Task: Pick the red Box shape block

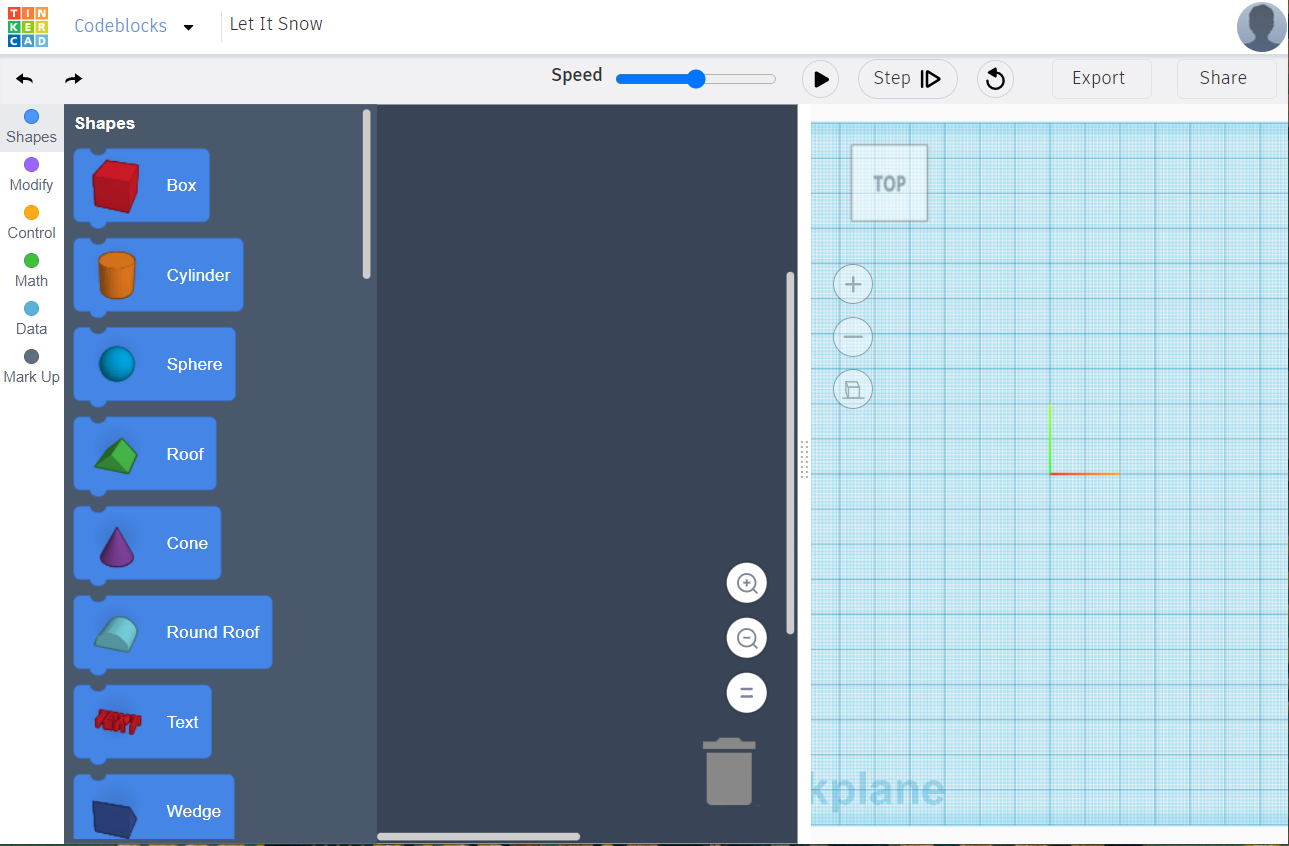Action: pyautogui.click(x=141, y=186)
